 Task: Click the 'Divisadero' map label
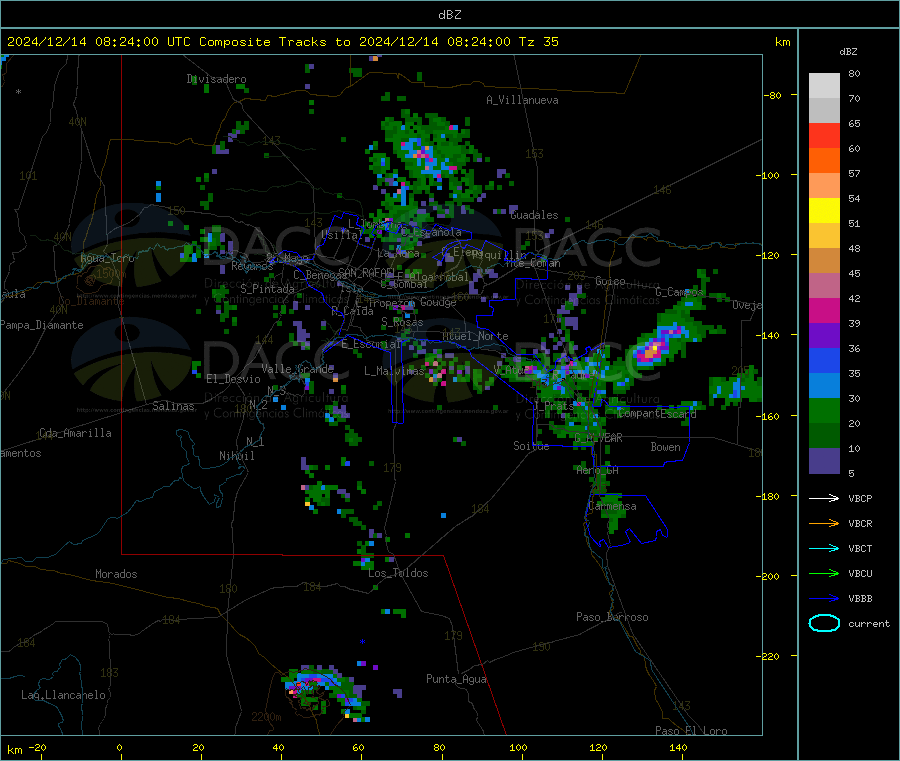pos(216,79)
